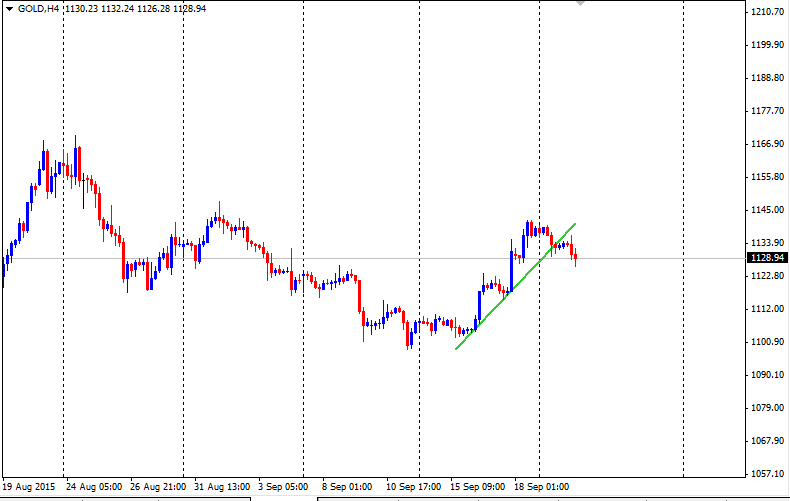Select the green trendline on chart
This screenshot has width=790, height=501.
(515, 286)
